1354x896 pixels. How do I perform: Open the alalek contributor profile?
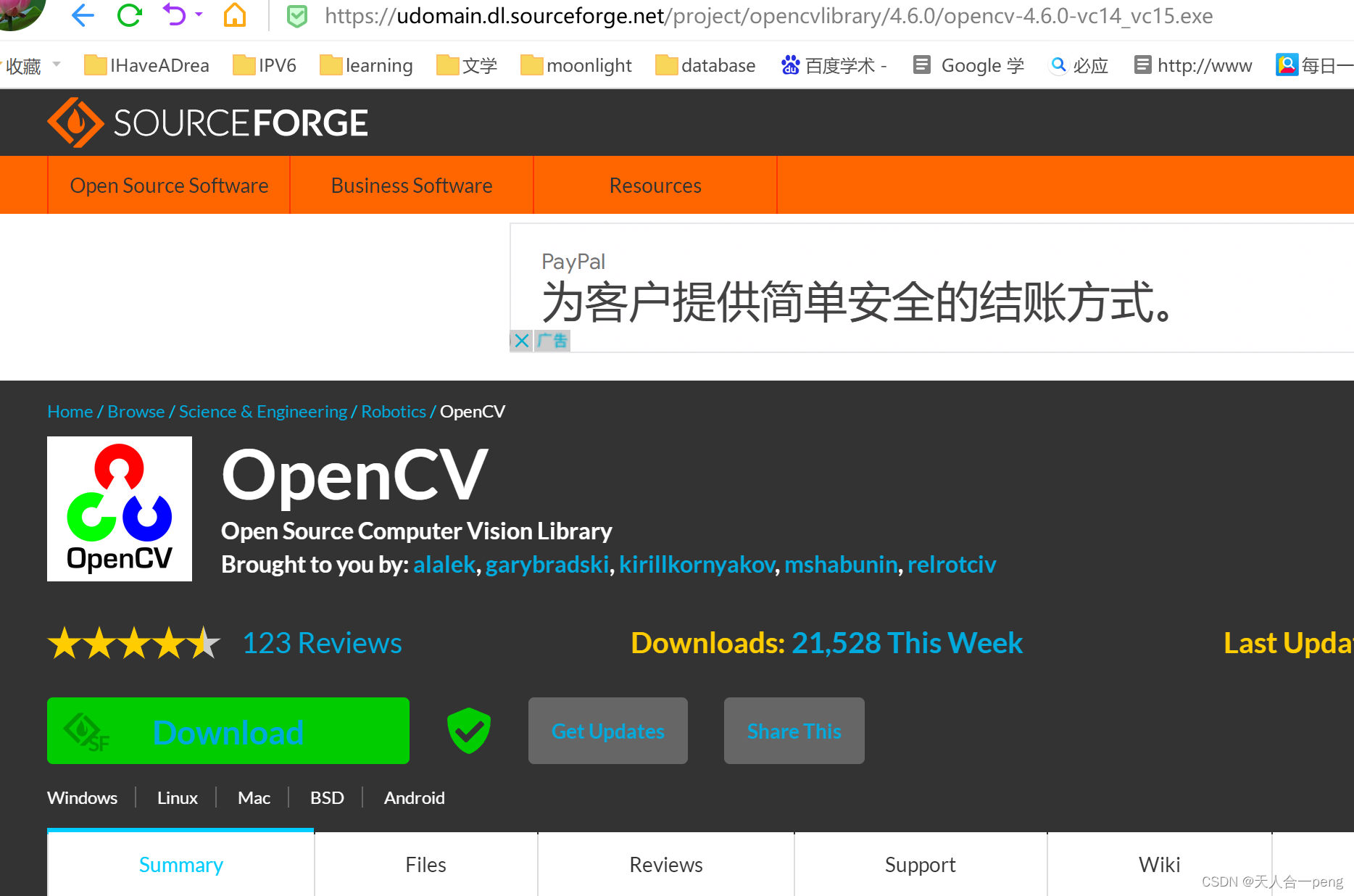point(444,565)
